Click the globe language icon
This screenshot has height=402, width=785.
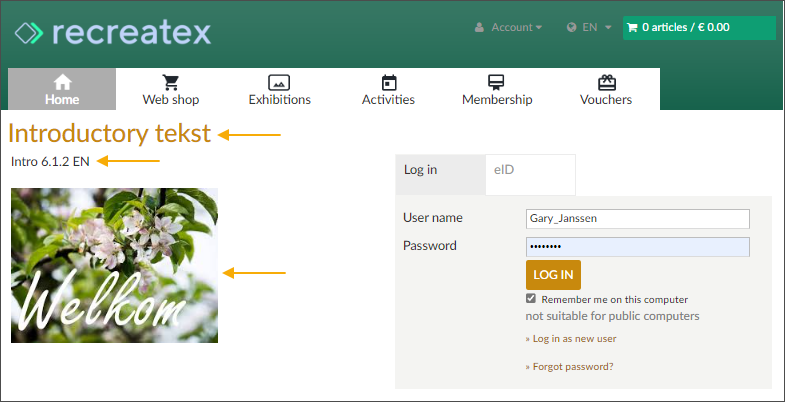click(x=572, y=28)
